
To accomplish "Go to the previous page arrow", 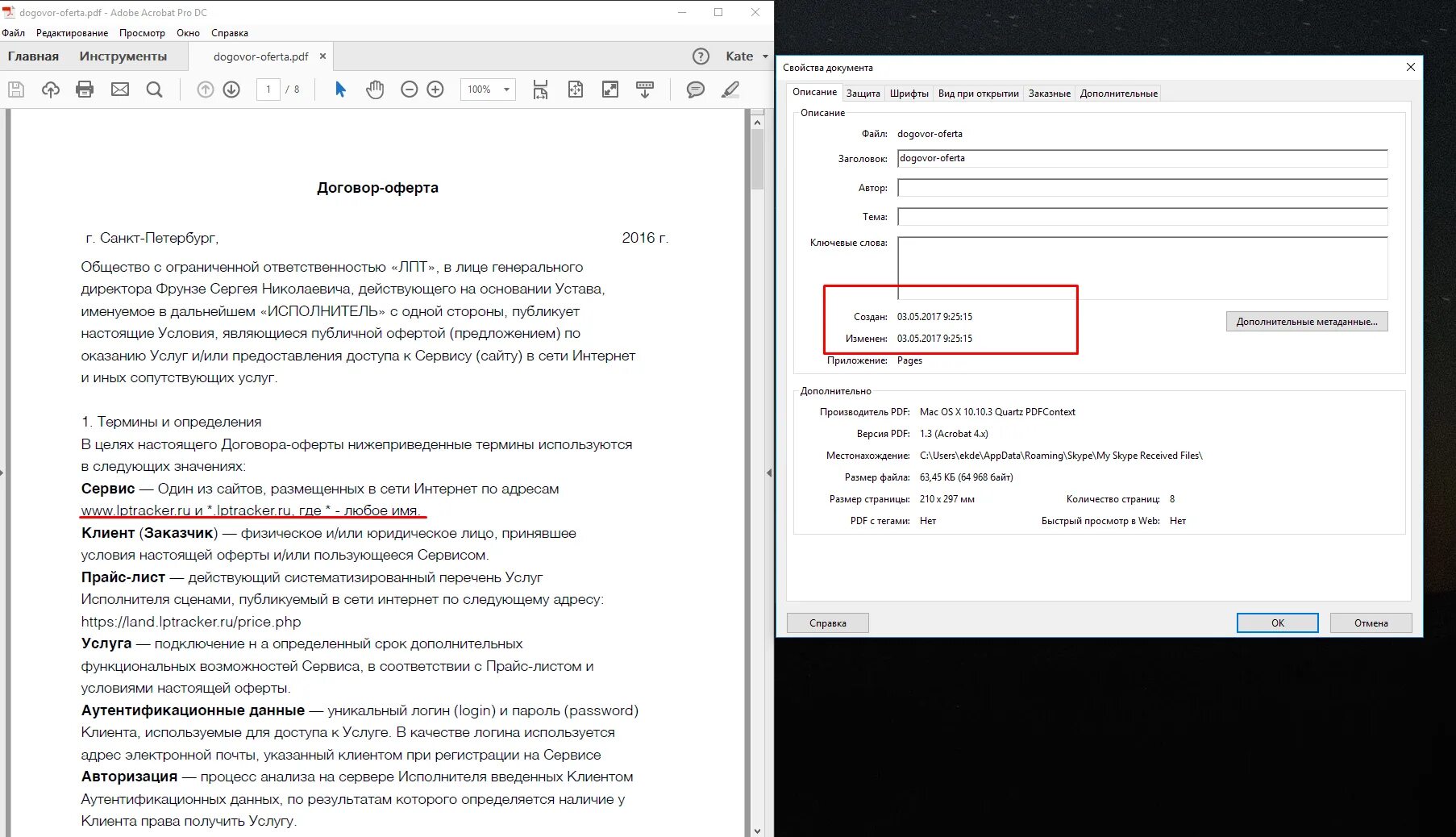I will pos(206,90).
